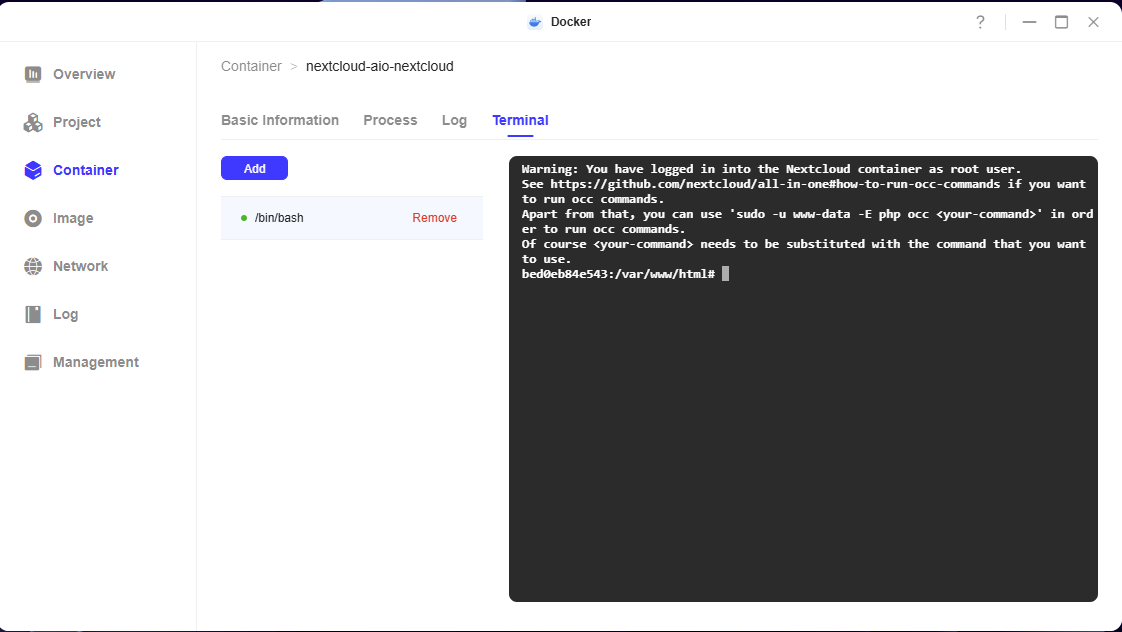Click the nextcloud-aio-nextcloud breadcrumb name
This screenshot has height=632, width=1122.
[379, 67]
